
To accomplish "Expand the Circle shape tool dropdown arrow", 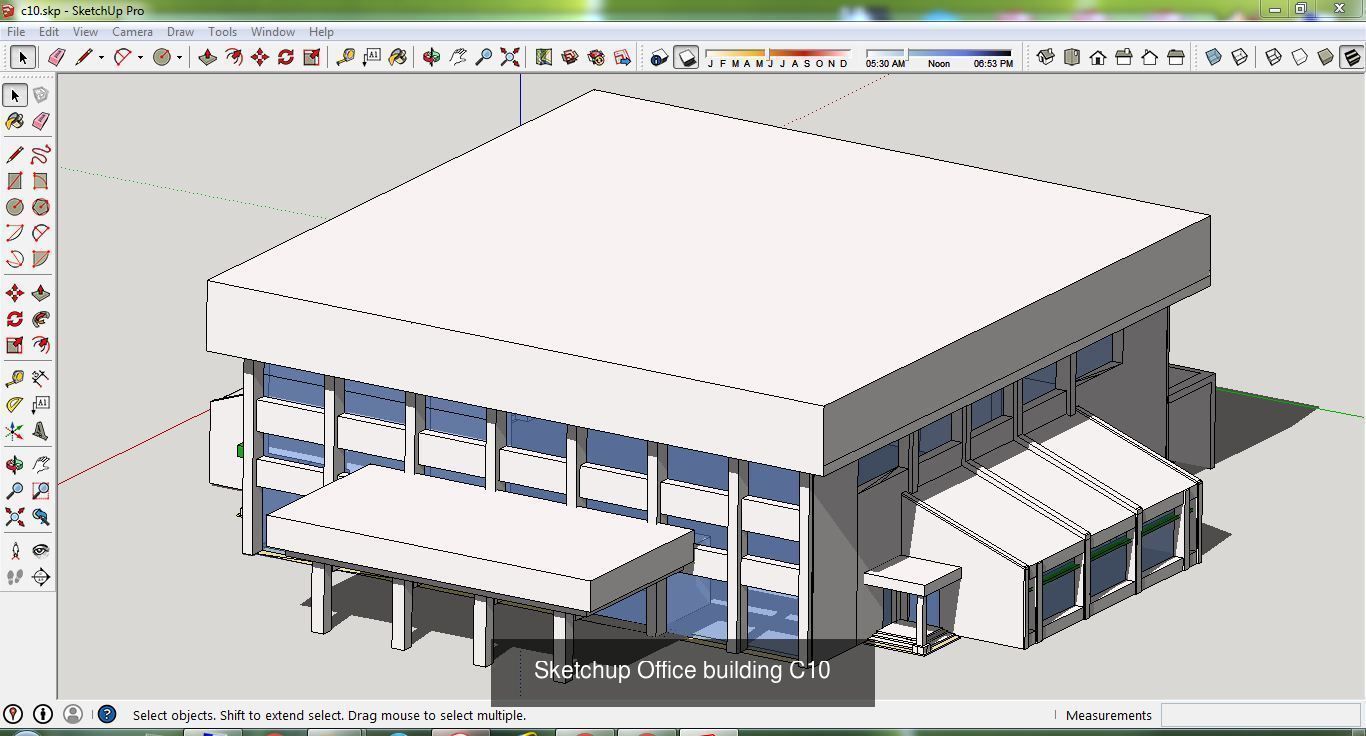I will pyautogui.click(x=179, y=58).
